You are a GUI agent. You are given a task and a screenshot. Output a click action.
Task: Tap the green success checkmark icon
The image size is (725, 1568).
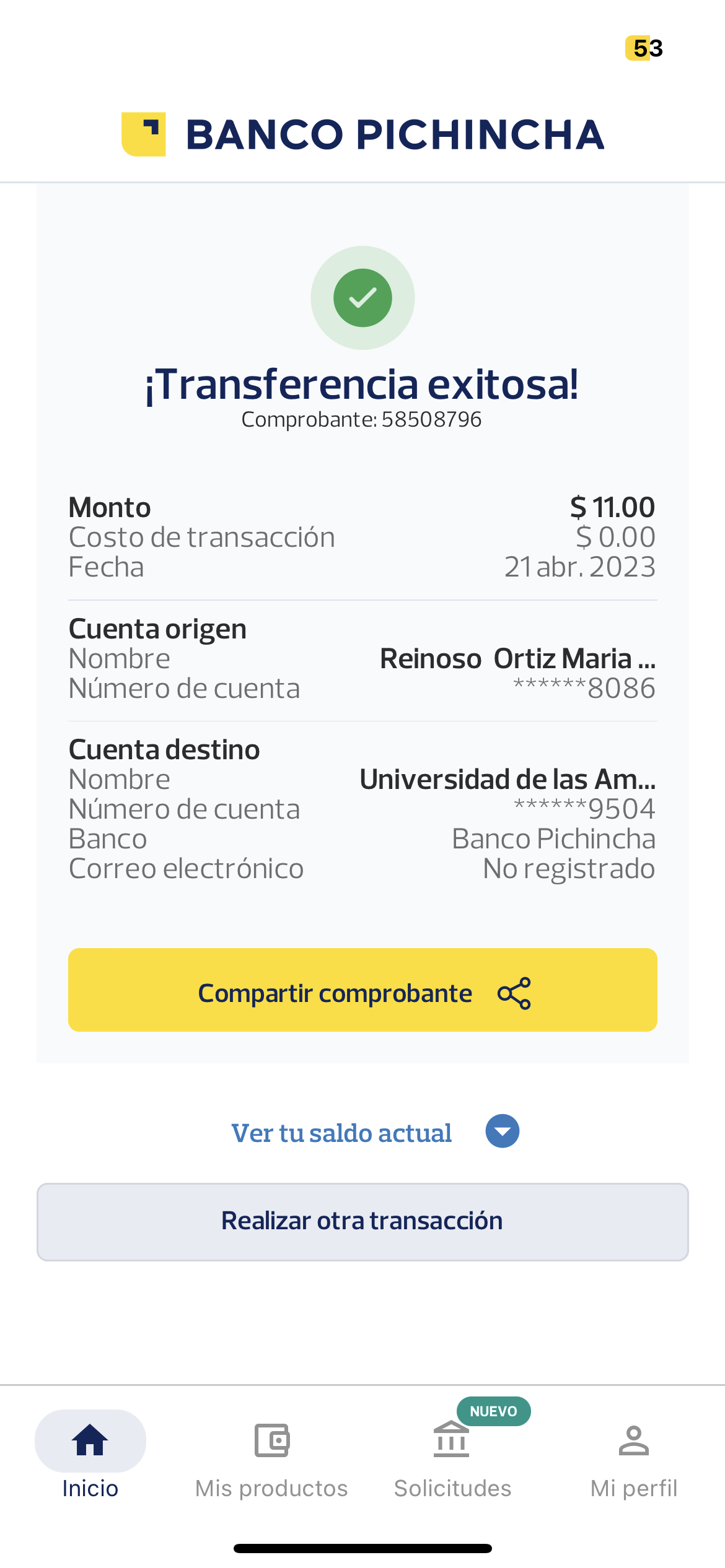(x=362, y=298)
